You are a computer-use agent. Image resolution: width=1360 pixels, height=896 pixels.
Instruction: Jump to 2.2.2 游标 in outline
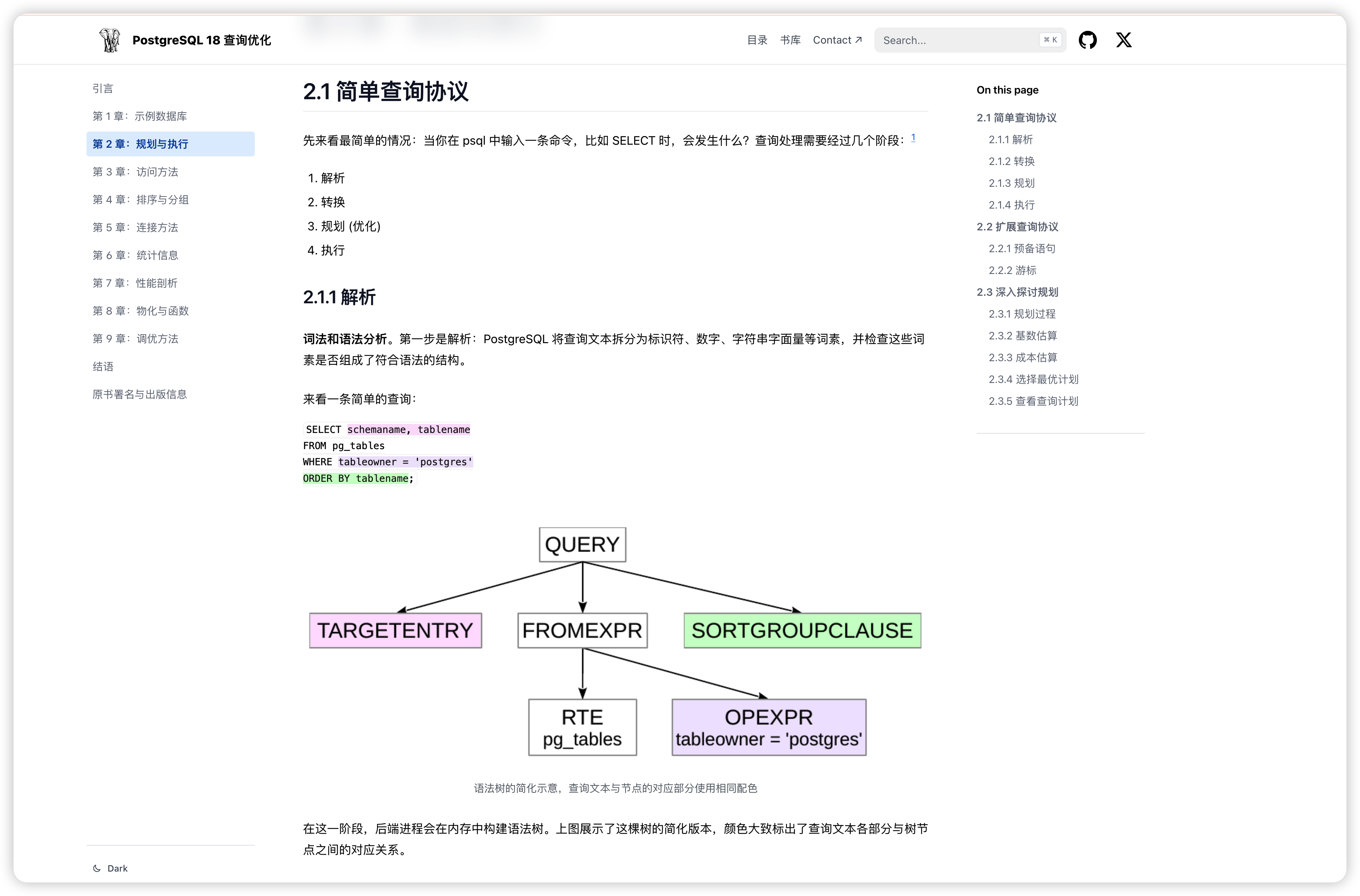1012,270
